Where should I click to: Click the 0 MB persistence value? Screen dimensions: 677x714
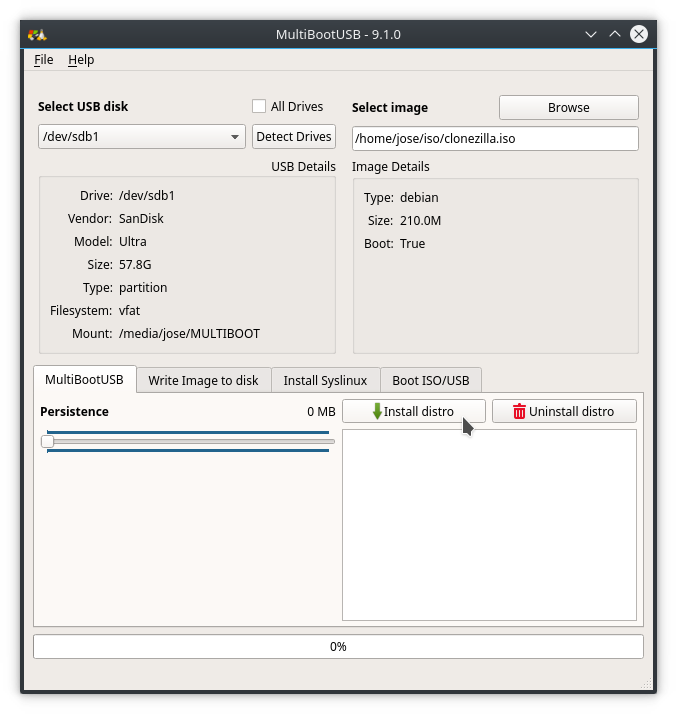[321, 411]
